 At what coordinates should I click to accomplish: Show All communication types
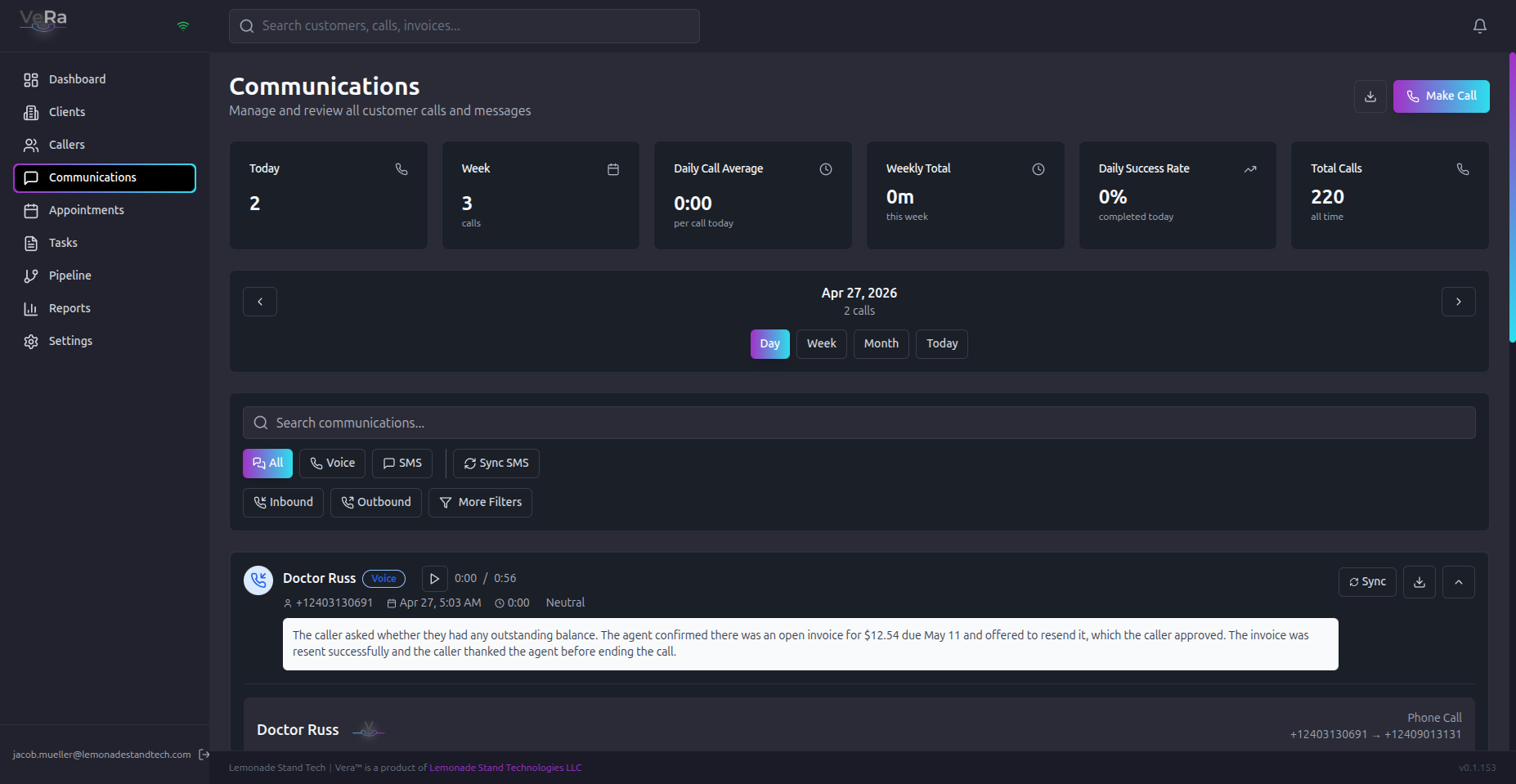click(267, 464)
